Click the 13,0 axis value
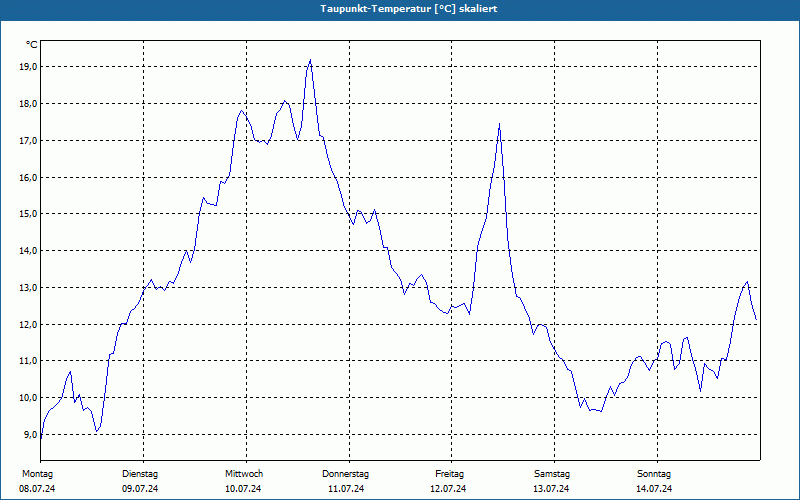This screenshot has height=500, width=800. pos(29,288)
